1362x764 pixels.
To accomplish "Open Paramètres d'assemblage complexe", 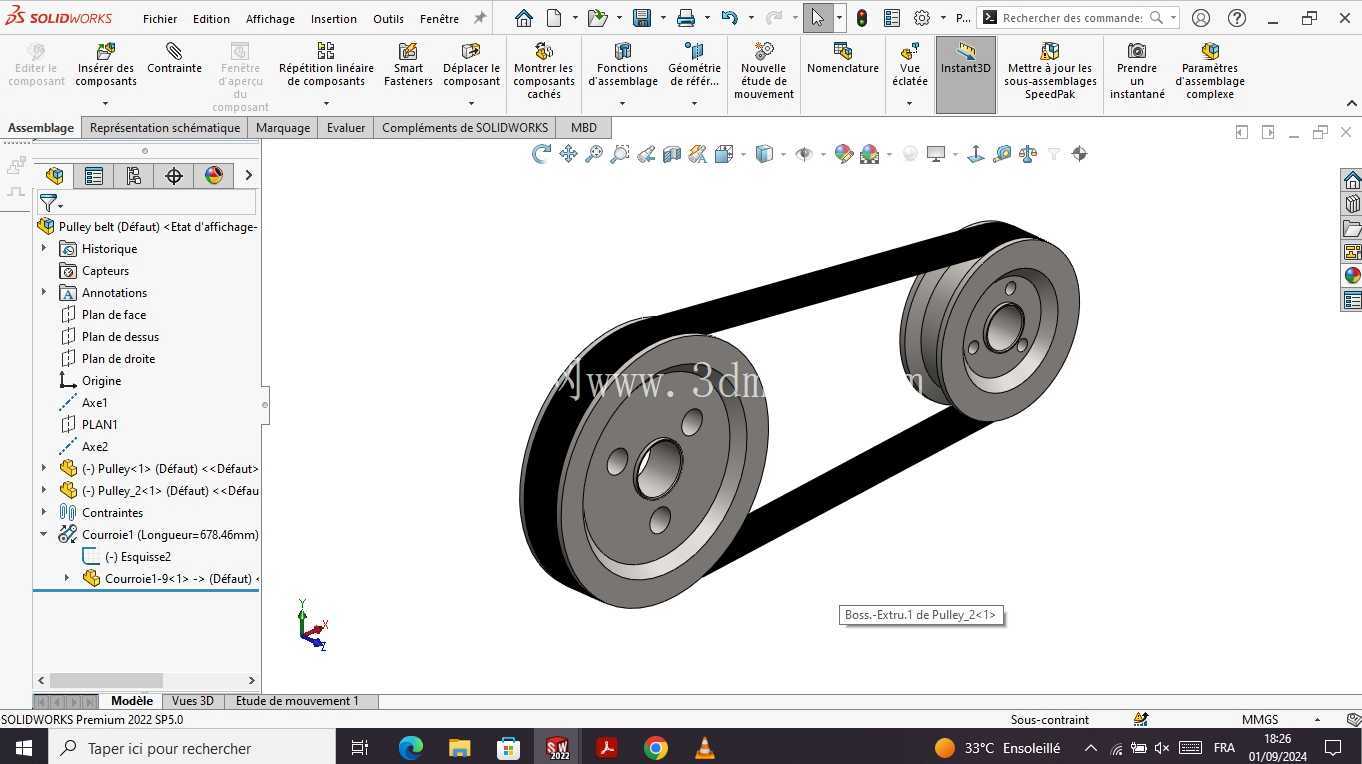I will pos(1210,71).
